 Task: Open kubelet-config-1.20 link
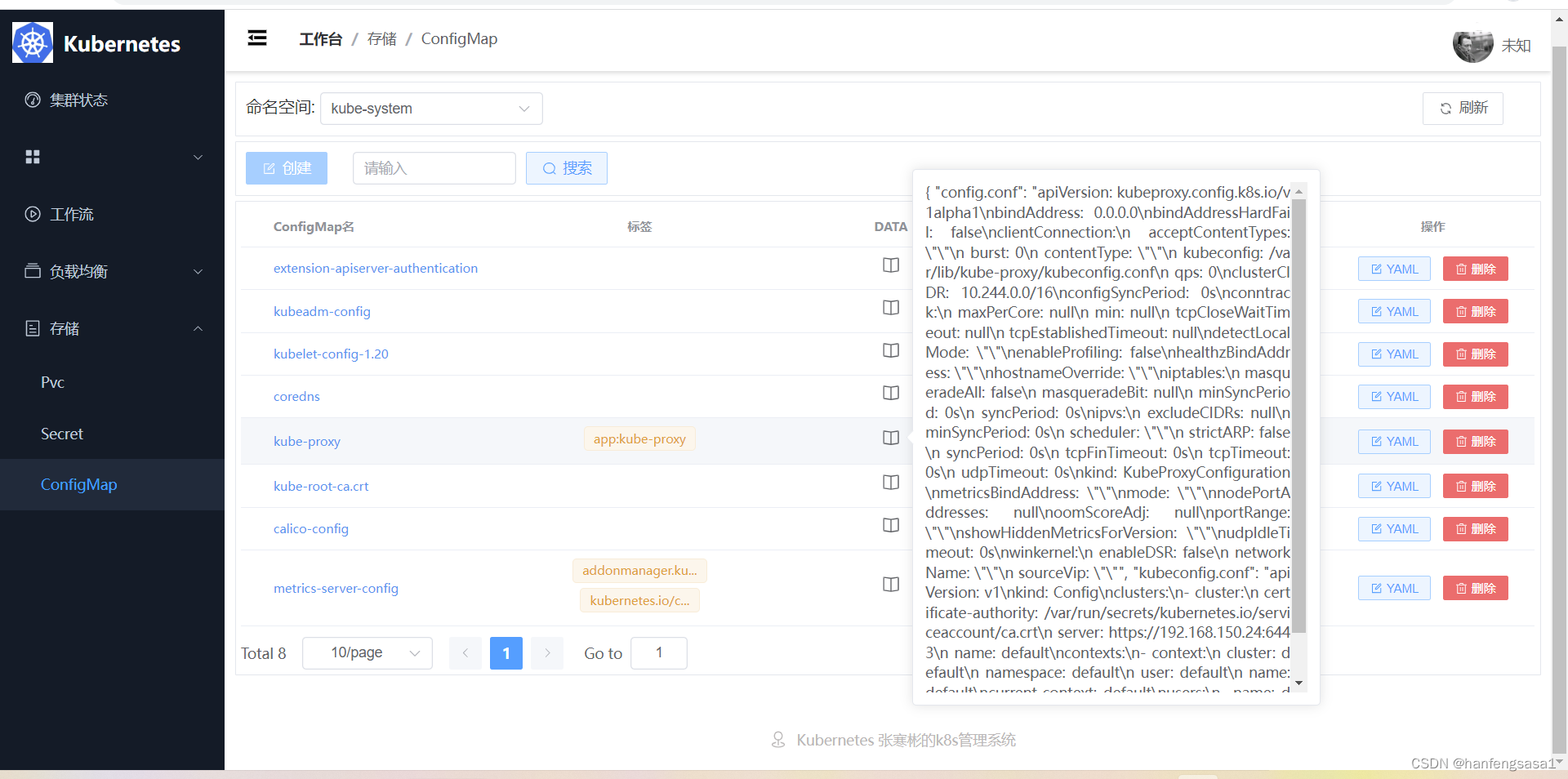pos(331,354)
